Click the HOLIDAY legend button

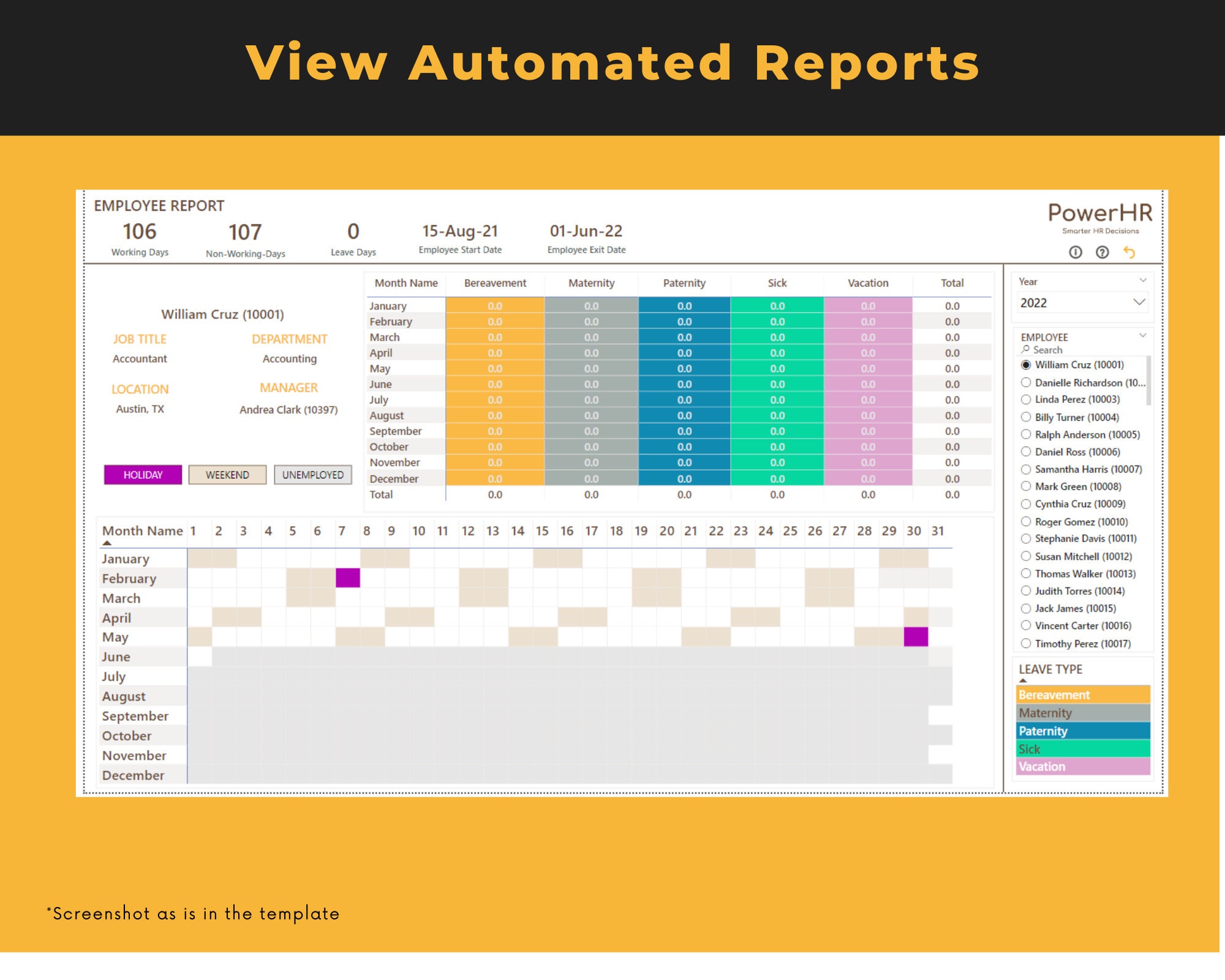(143, 475)
